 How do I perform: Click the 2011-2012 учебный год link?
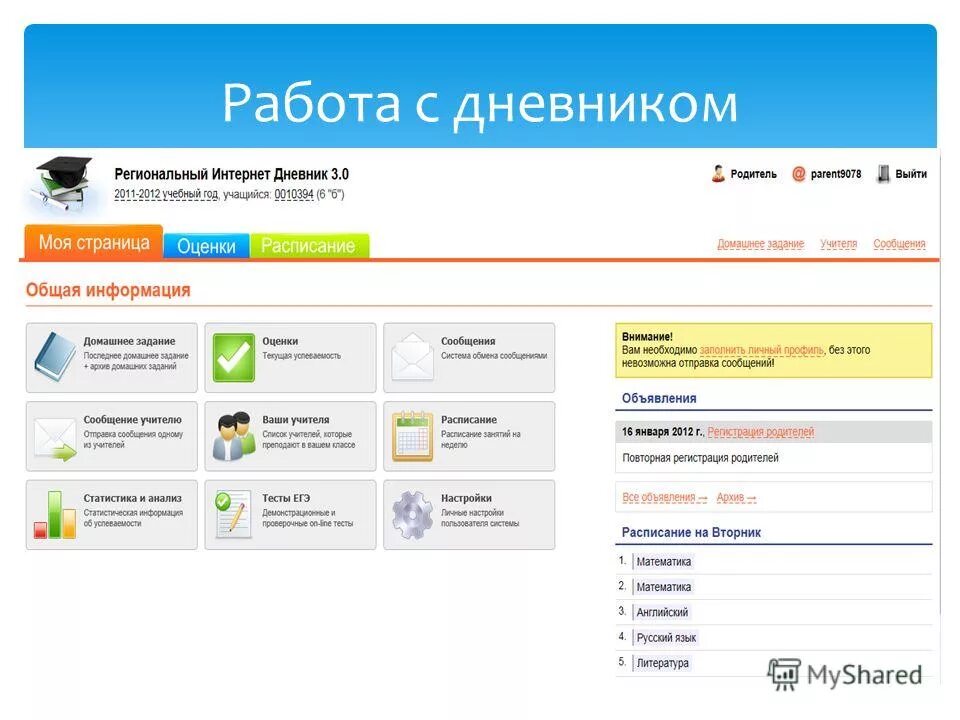[x=166, y=194]
